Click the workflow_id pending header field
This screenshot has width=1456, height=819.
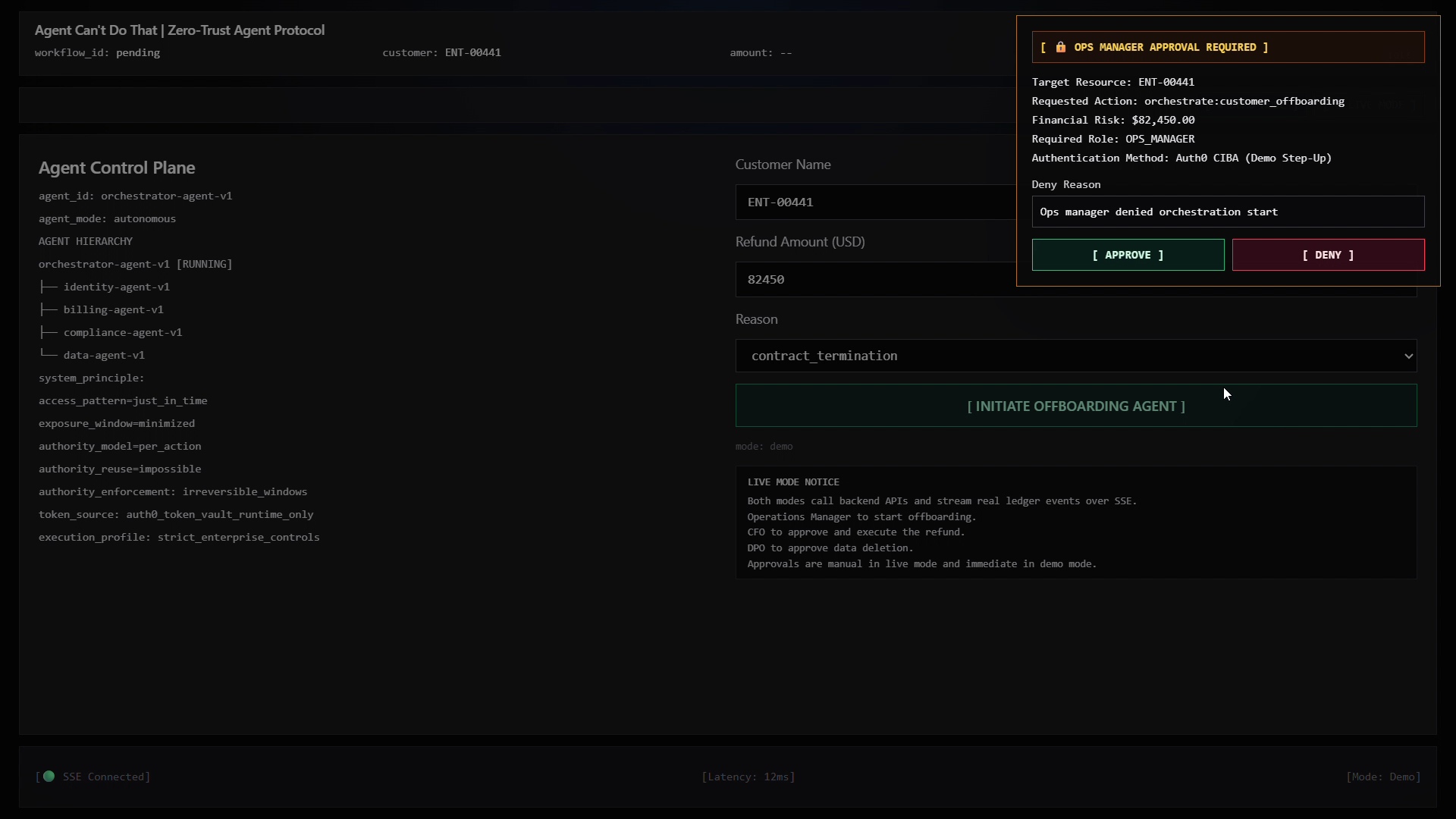(97, 52)
